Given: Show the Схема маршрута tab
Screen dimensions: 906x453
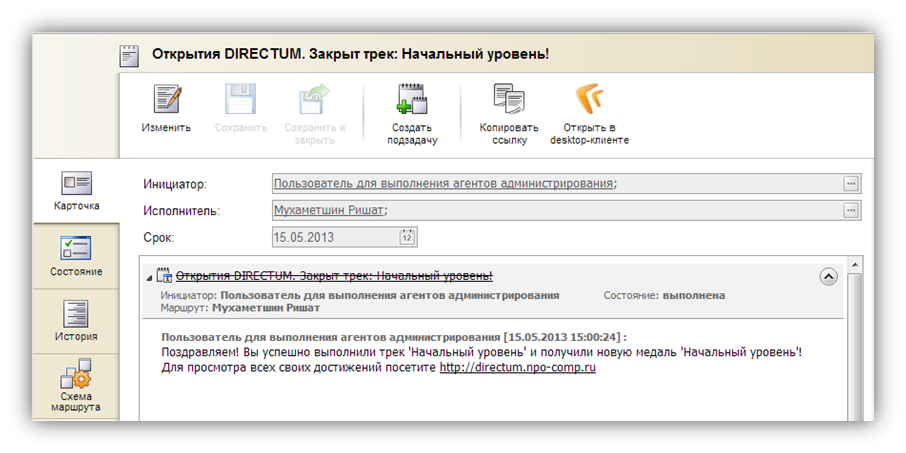Looking at the screenshot, I should coord(76,386).
